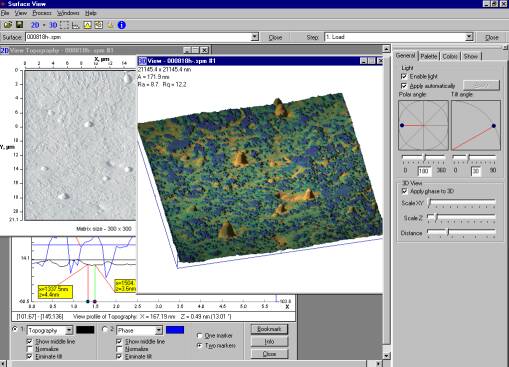This screenshot has height=367, width=509.
Task: Click the Open file toolbar icon
Action: pyautogui.click(x=8, y=25)
